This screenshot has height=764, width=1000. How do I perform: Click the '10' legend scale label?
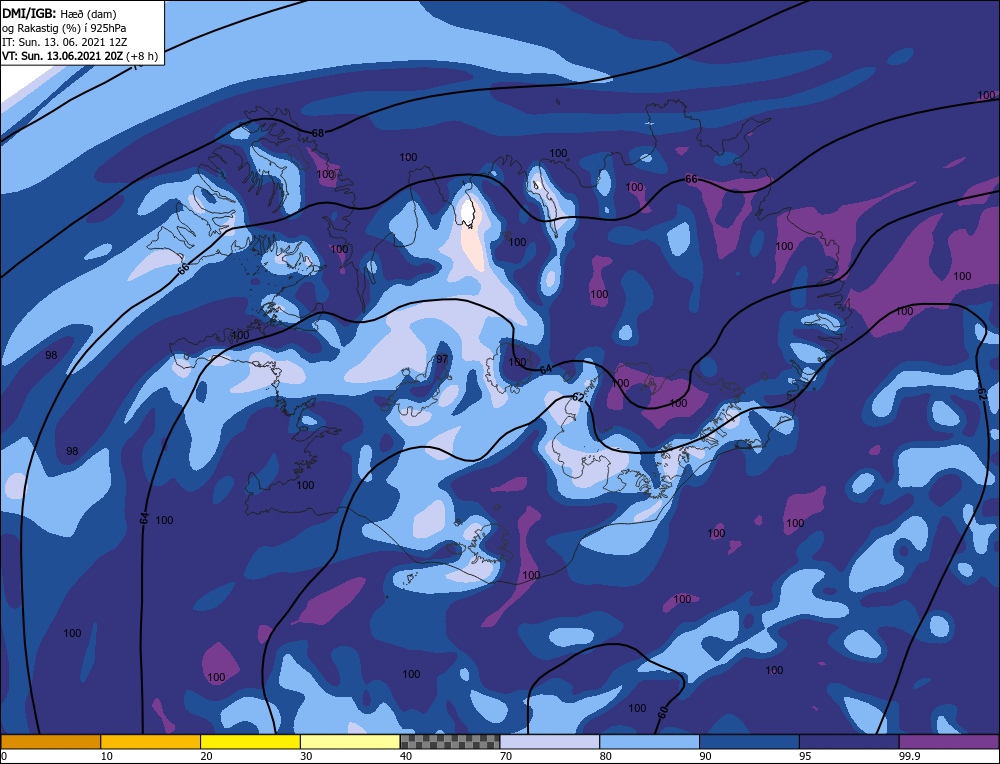coord(107,756)
